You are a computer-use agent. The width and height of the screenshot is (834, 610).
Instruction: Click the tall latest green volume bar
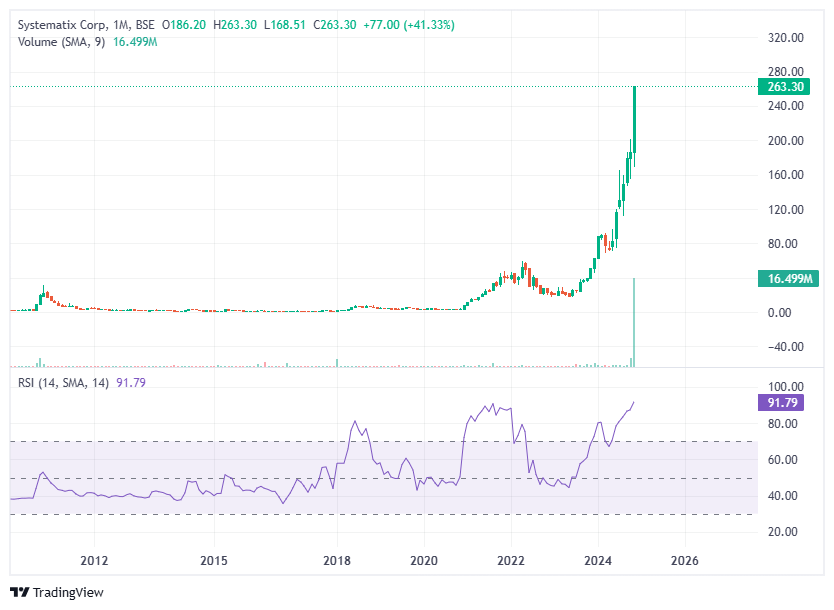635,322
